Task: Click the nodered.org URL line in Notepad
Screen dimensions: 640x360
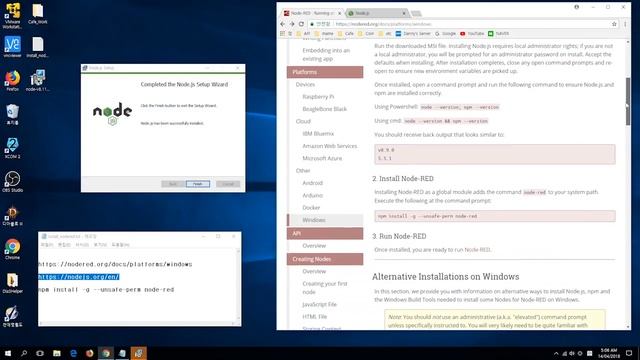Action: tap(116, 264)
